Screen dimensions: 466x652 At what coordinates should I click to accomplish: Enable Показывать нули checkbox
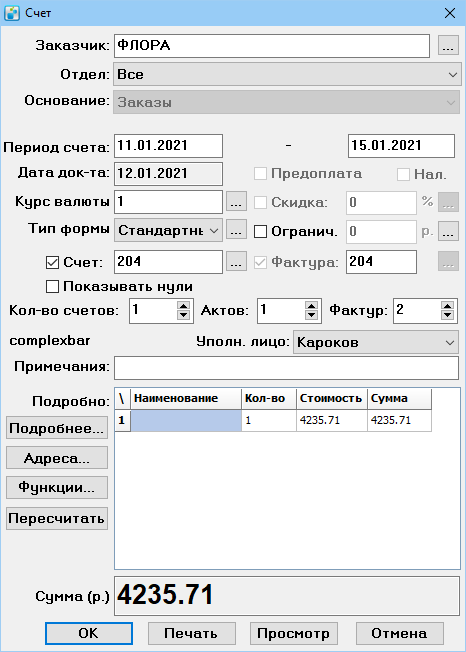tap(52, 286)
